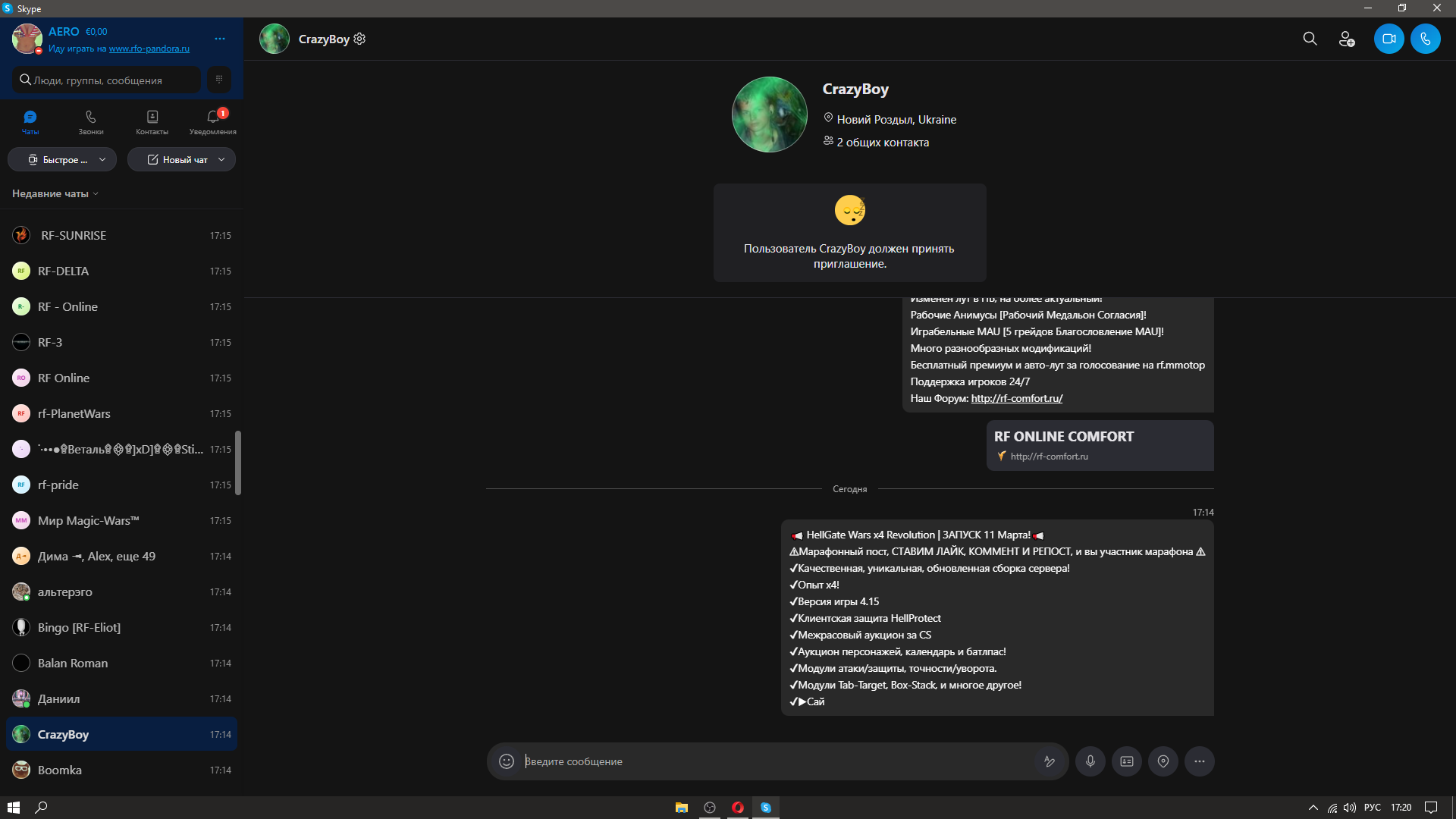The height and width of the screenshot is (819, 1456).
Task: Open the volume control in tray
Action: (x=1350, y=808)
